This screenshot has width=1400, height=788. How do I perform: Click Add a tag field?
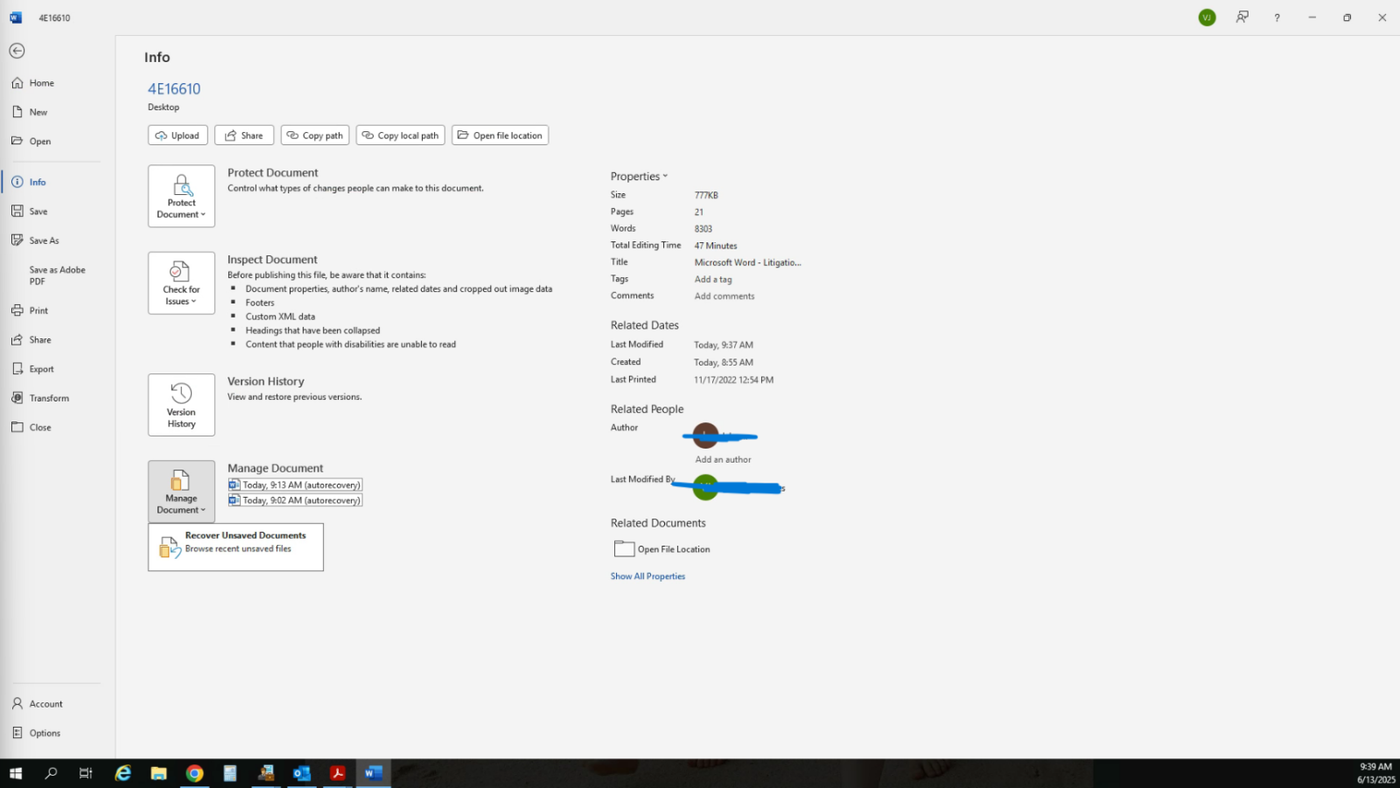click(x=714, y=279)
